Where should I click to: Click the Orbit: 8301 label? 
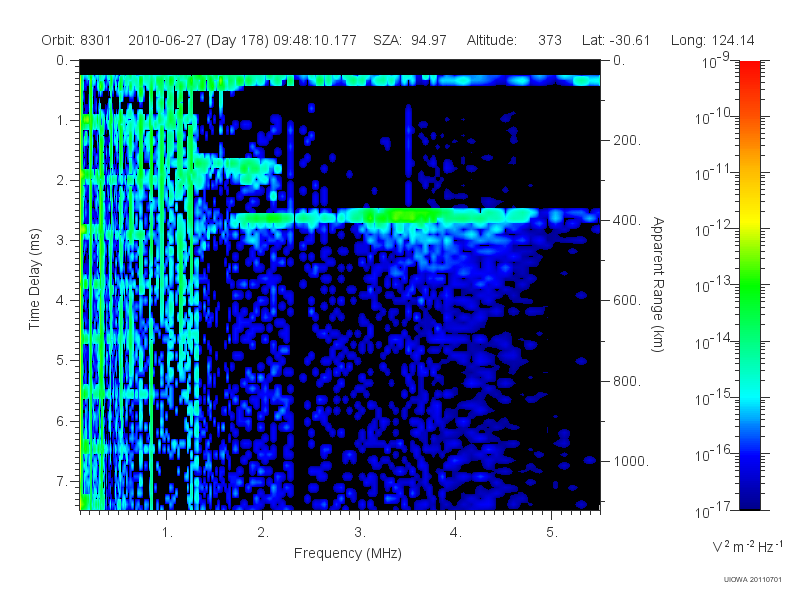click(x=76, y=40)
